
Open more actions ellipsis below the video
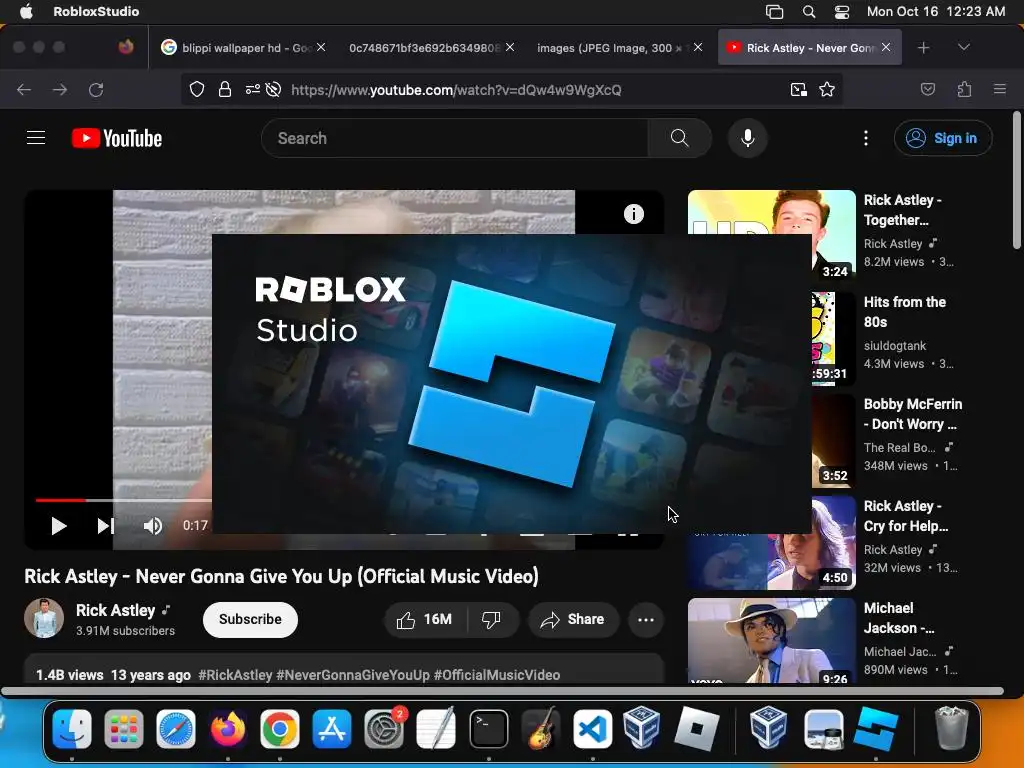tap(646, 620)
